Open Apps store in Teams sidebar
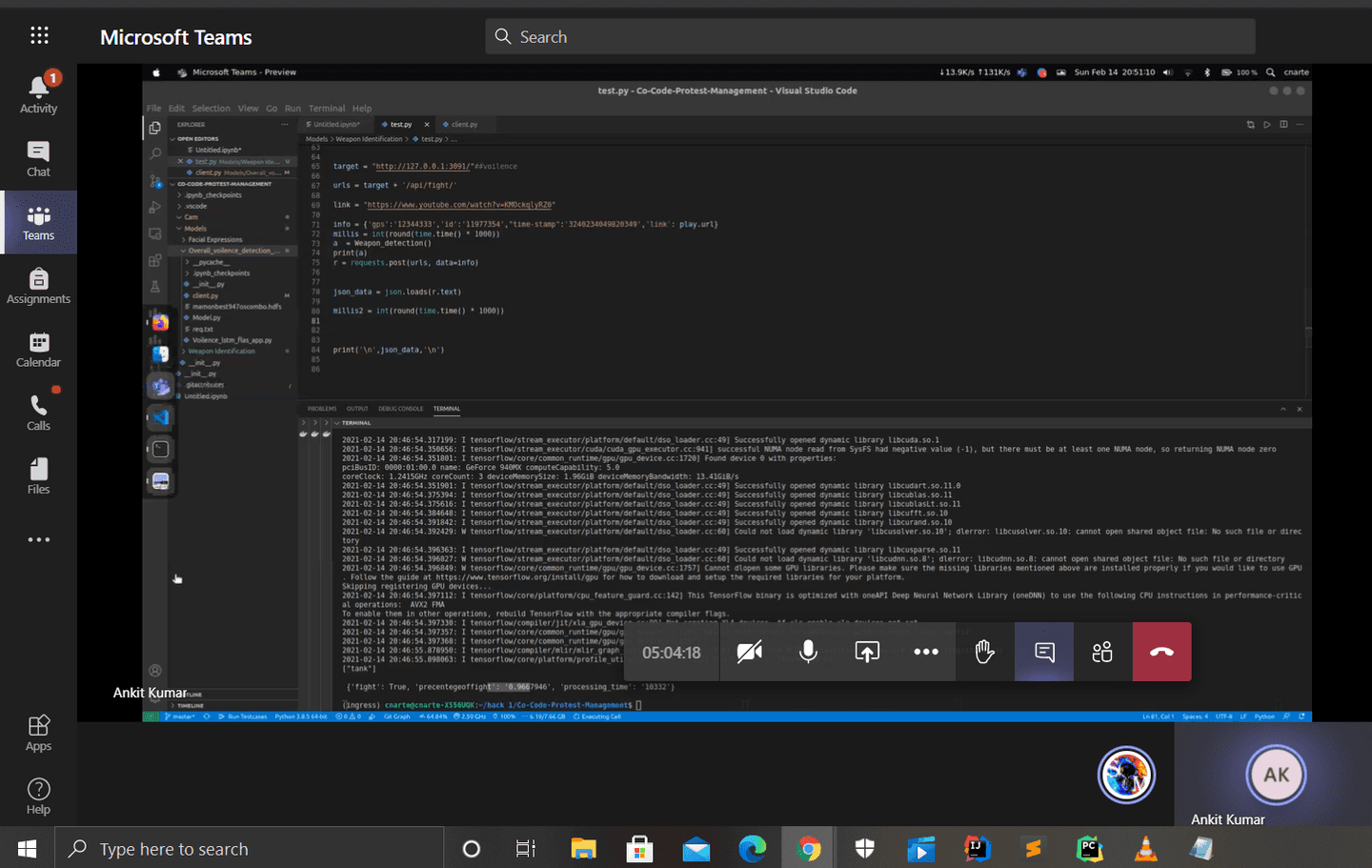 38,733
